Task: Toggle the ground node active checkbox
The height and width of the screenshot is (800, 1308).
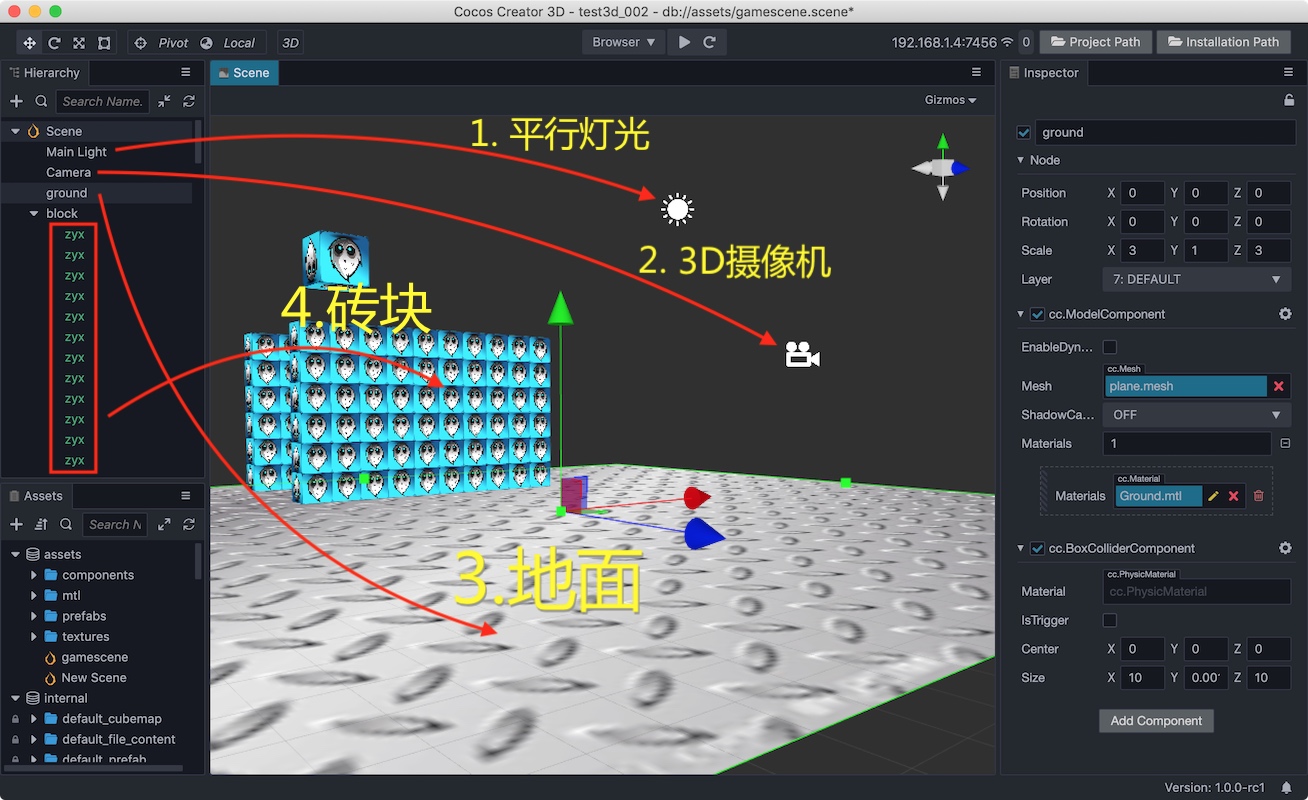Action: (x=1021, y=131)
